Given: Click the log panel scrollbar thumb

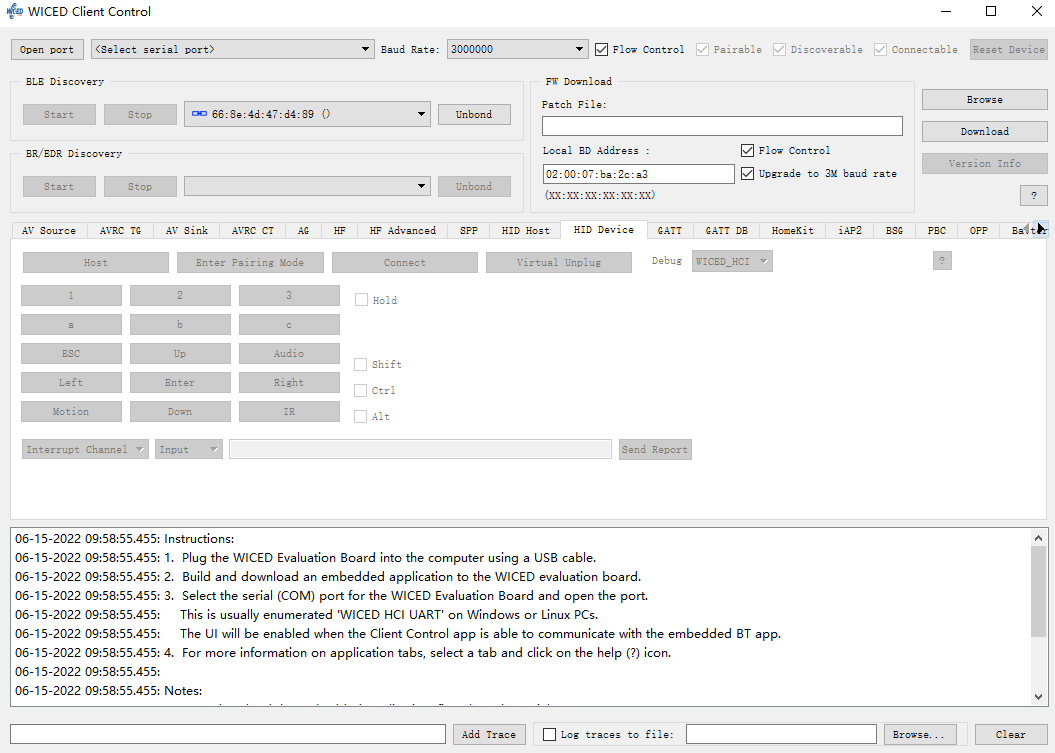Looking at the screenshot, I should [1038, 591].
